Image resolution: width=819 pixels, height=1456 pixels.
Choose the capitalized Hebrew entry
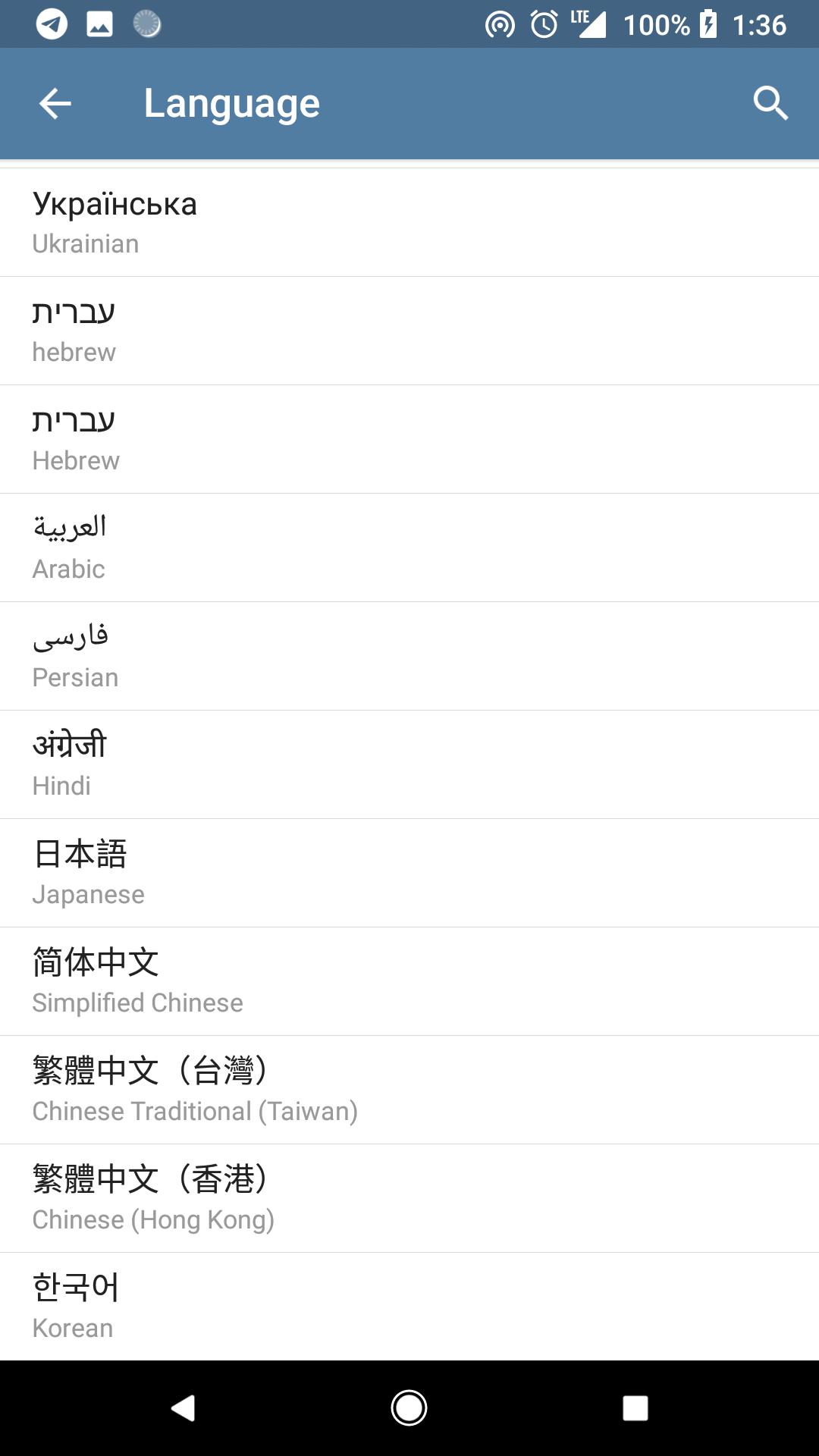[x=409, y=440]
